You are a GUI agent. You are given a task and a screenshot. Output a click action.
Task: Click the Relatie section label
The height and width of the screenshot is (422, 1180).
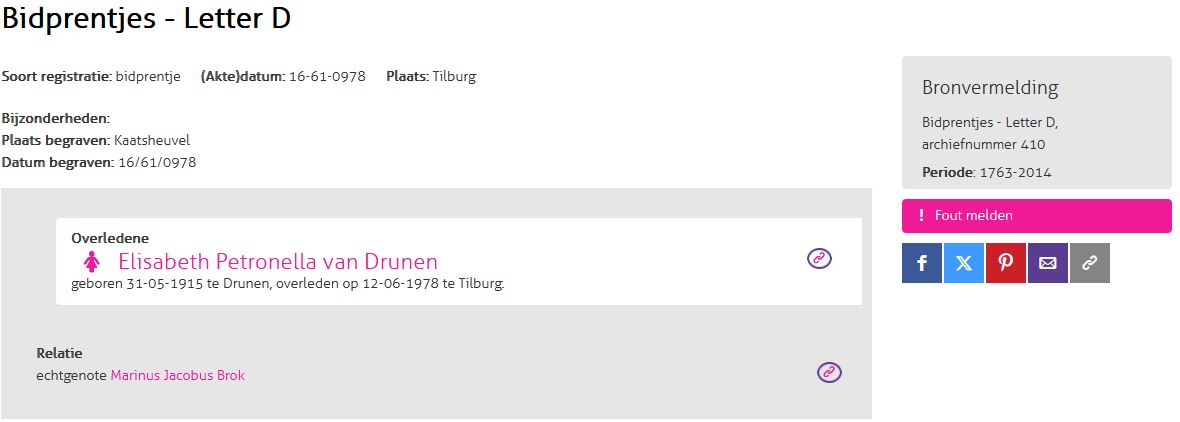click(59, 353)
